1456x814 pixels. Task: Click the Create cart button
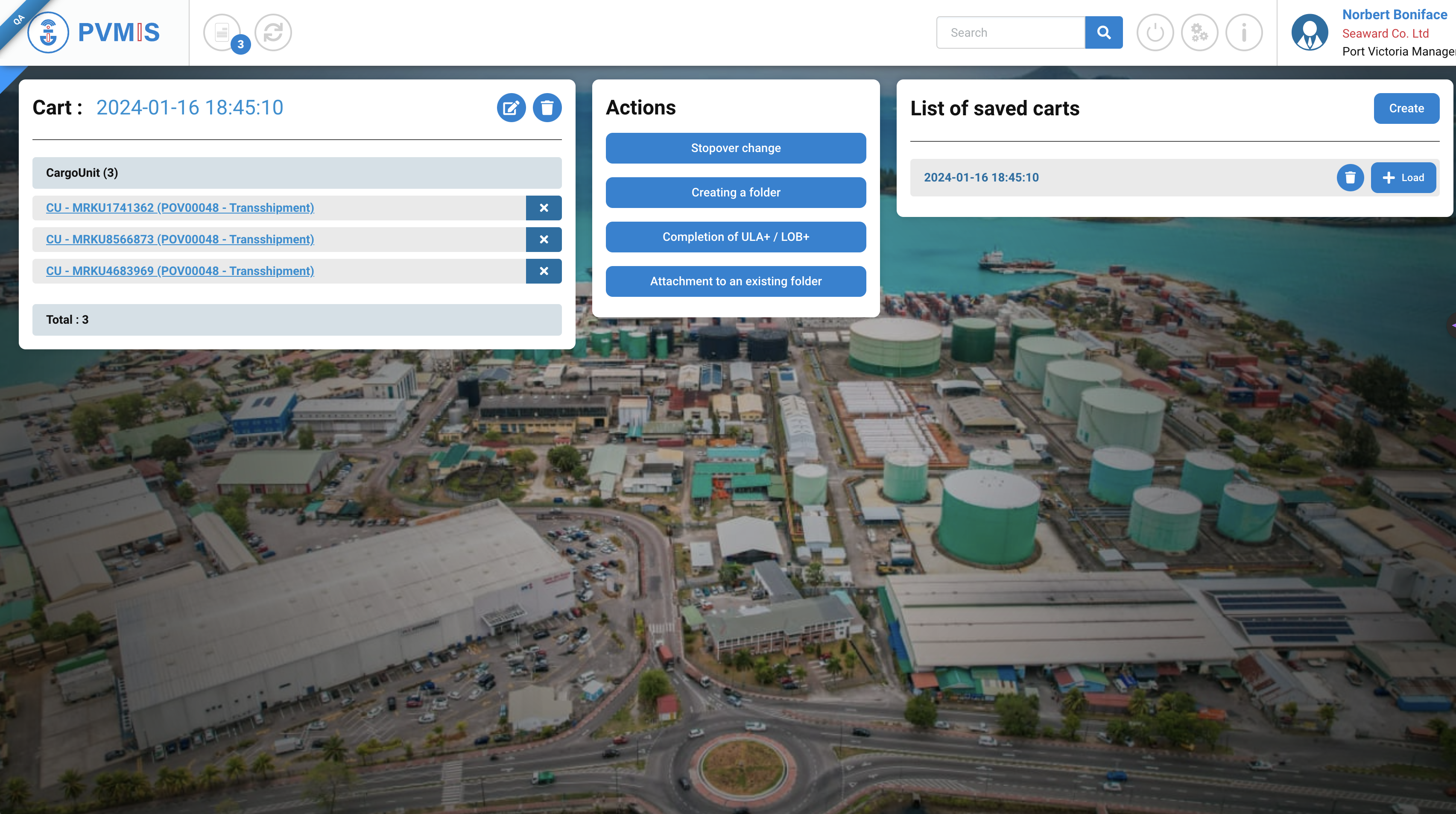coord(1406,108)
